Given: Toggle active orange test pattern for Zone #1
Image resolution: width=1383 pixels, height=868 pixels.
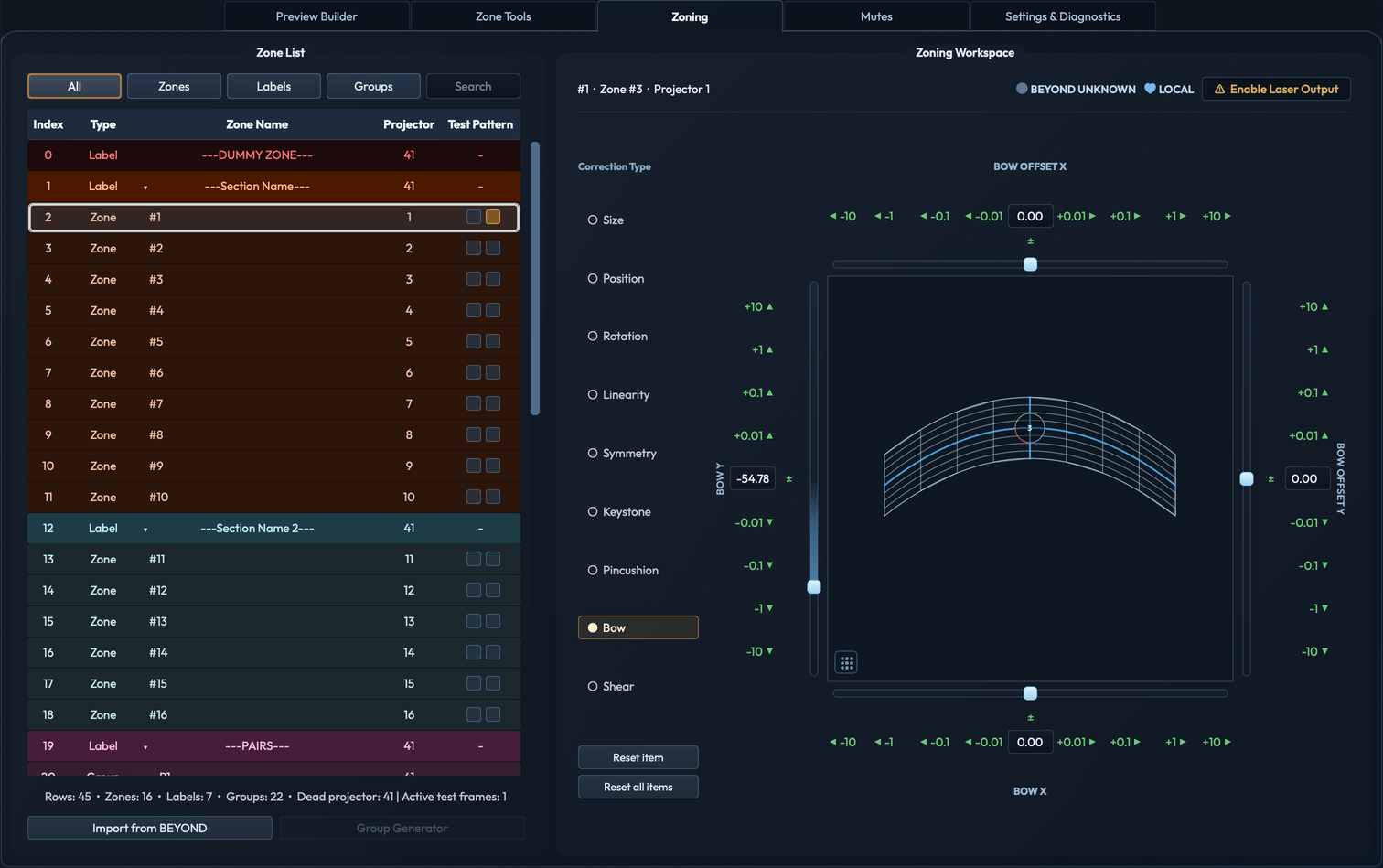Looking at the screenshot, I should (493, 217).
